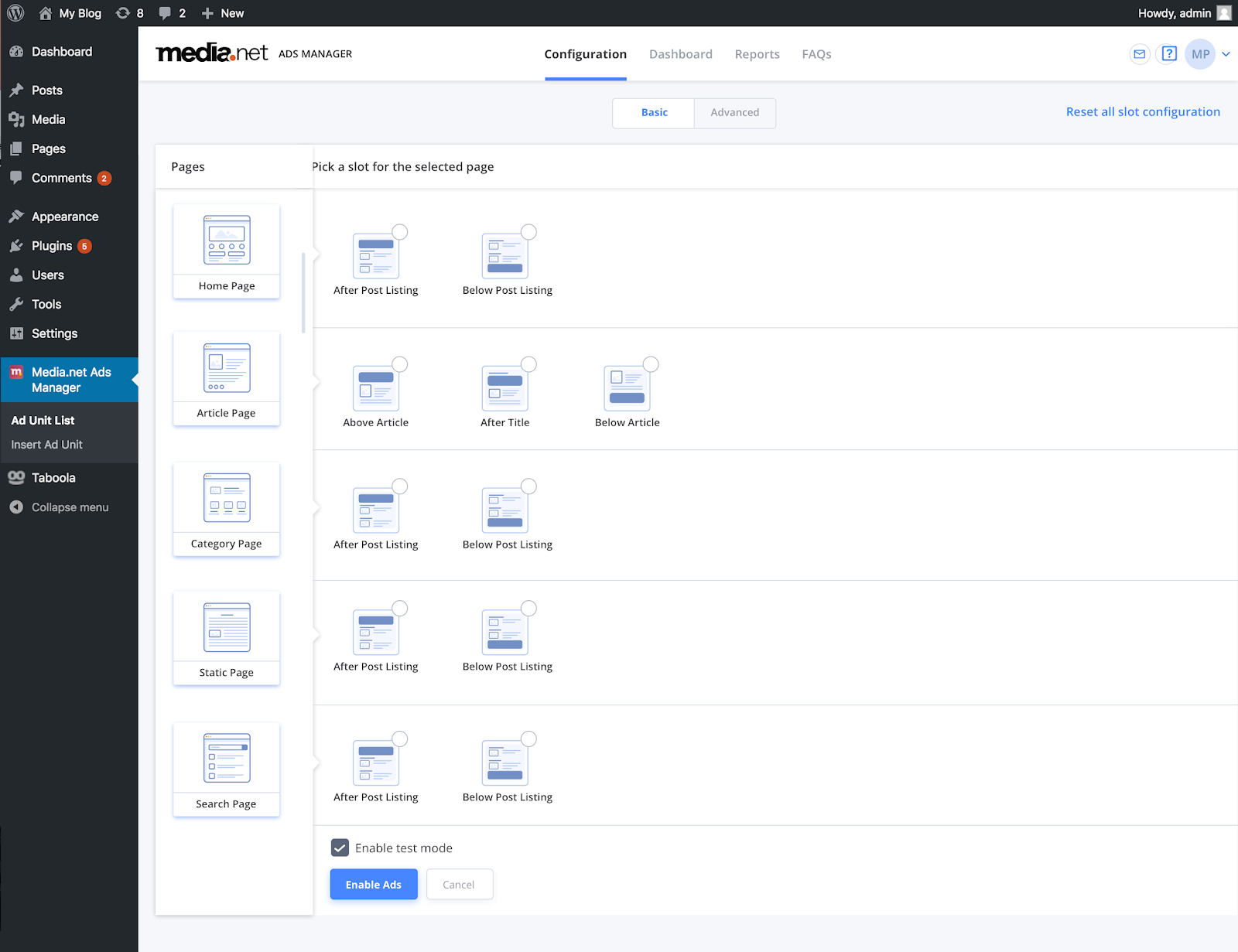Click the Appearance paintbrush icon

(16, 217)
